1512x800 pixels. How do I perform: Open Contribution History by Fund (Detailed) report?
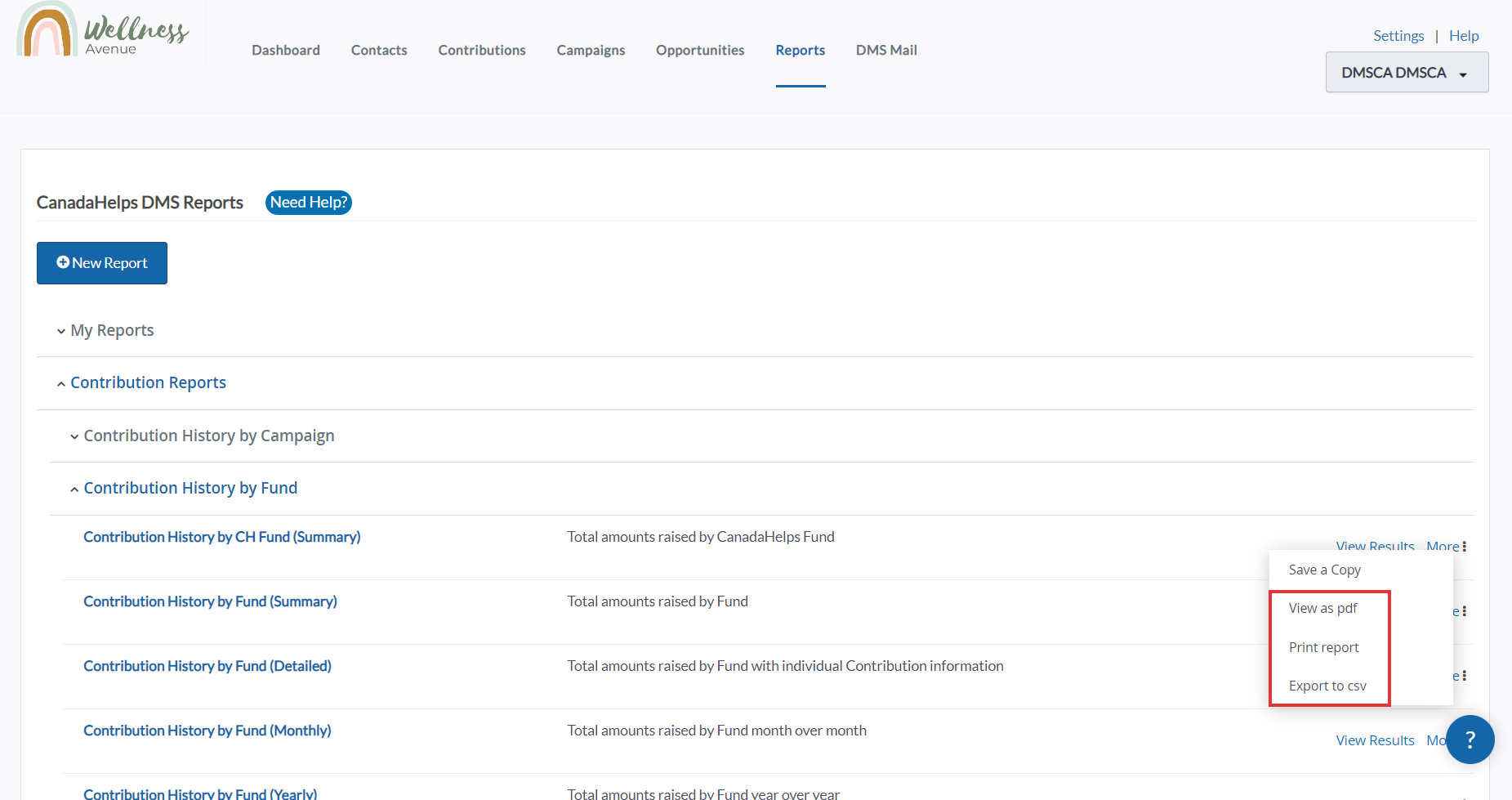coord(207,666)
